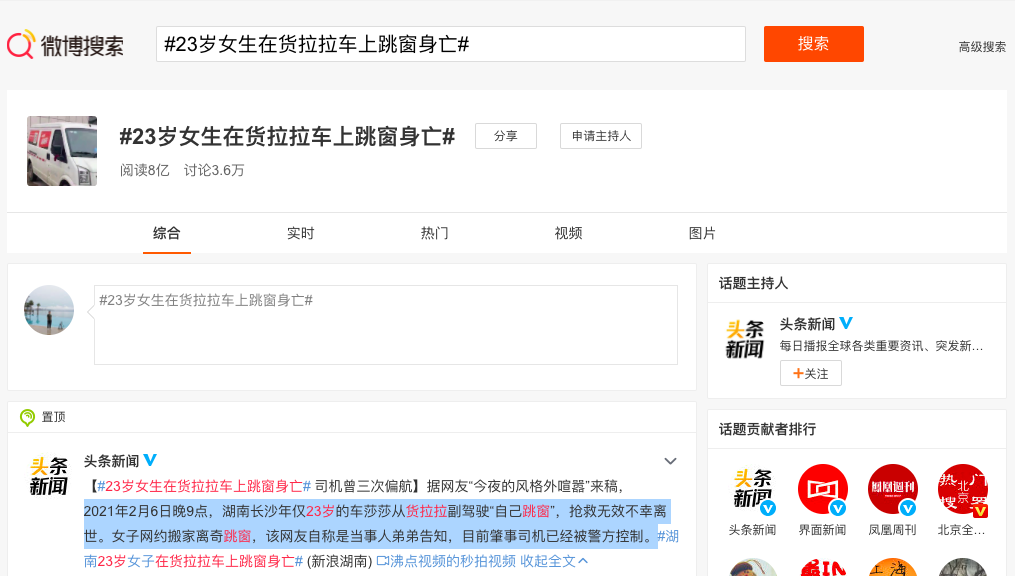Click the 阅读8亿 read count
Viewport: 1015px width, 576px height.
[x=144, y=170]
